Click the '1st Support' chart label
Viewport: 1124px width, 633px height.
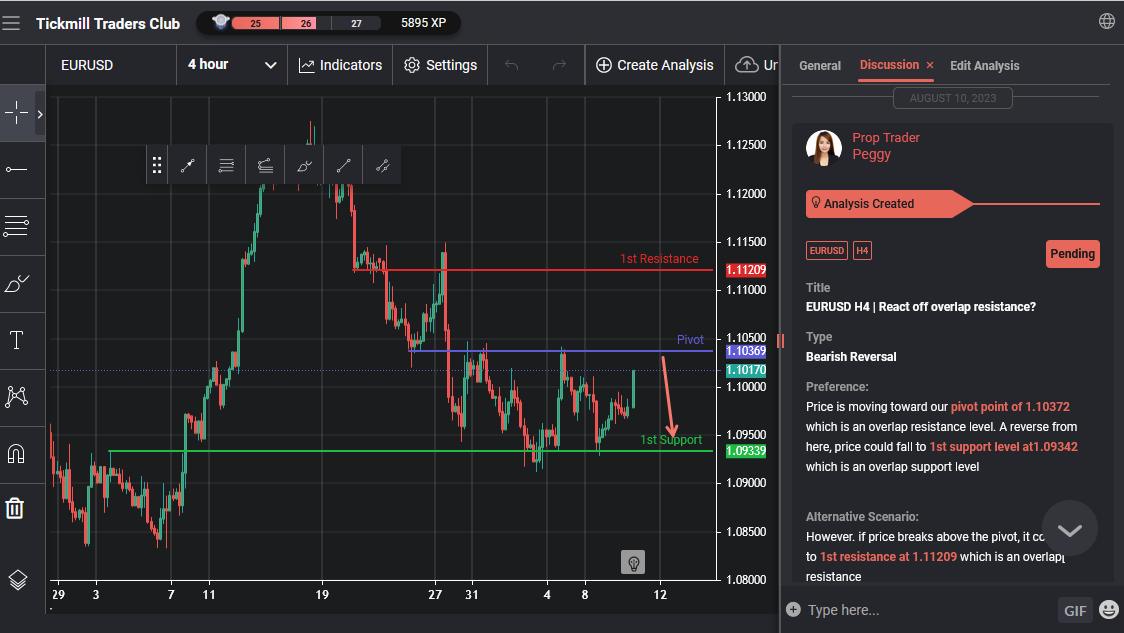pos(671,439)
